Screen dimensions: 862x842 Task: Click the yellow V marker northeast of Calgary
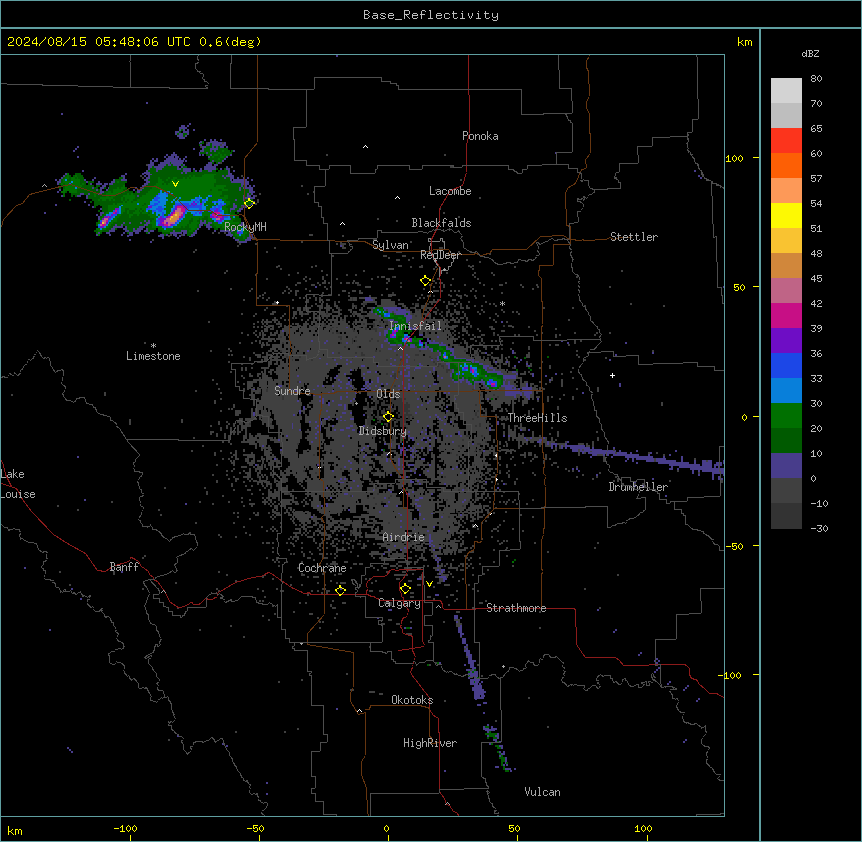(x=429, y=584)
